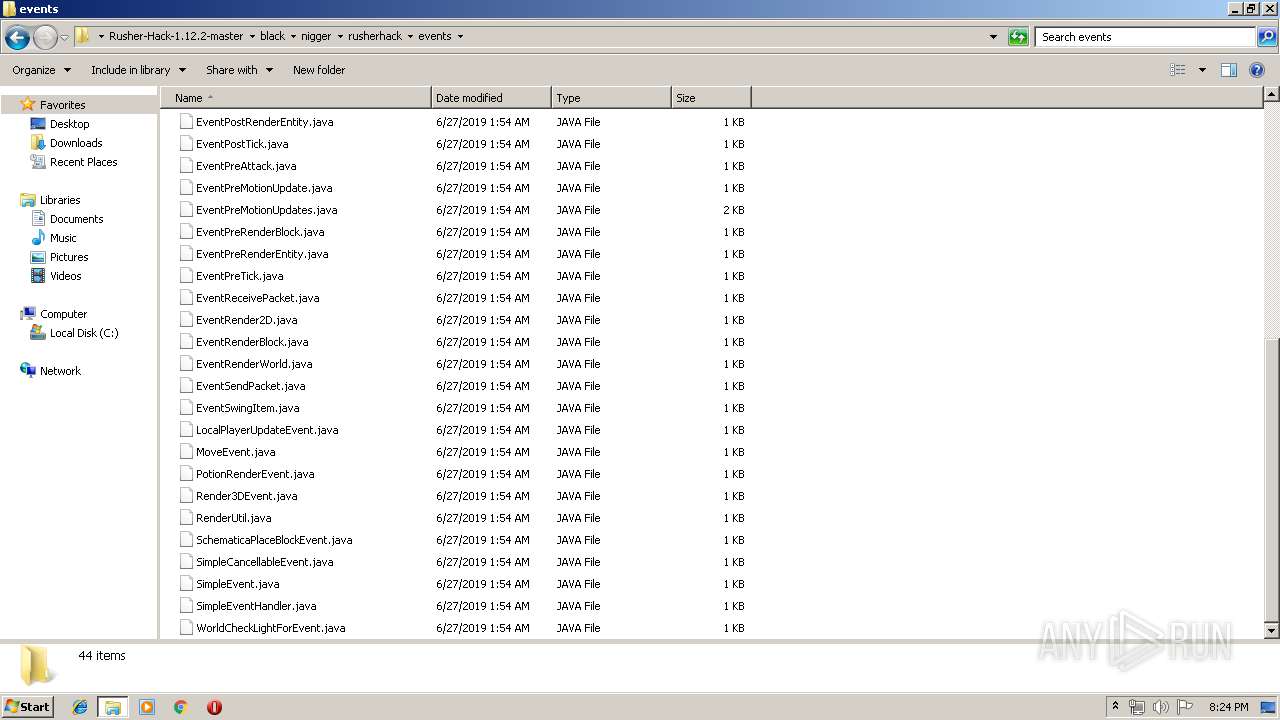Expand the dropdown arrow after rusherhack
1280x720 pixels.
[410, 36]
